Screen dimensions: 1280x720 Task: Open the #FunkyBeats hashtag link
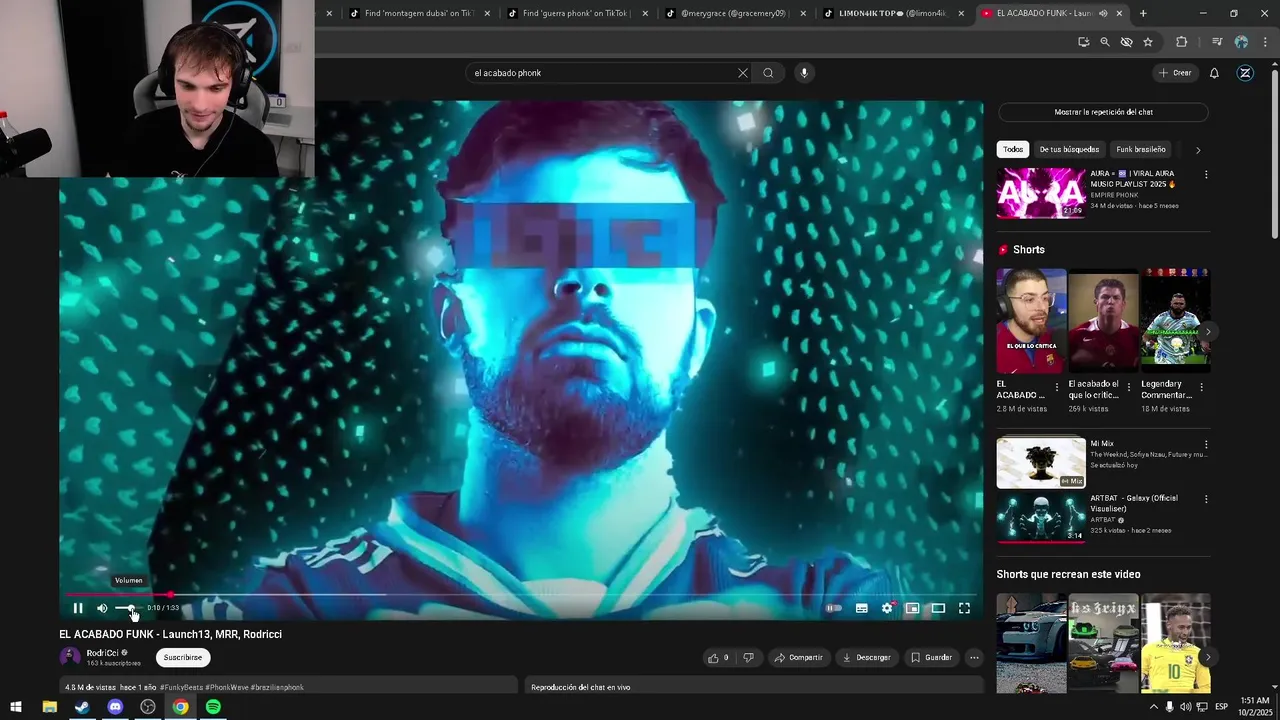(x=183, y=687)
